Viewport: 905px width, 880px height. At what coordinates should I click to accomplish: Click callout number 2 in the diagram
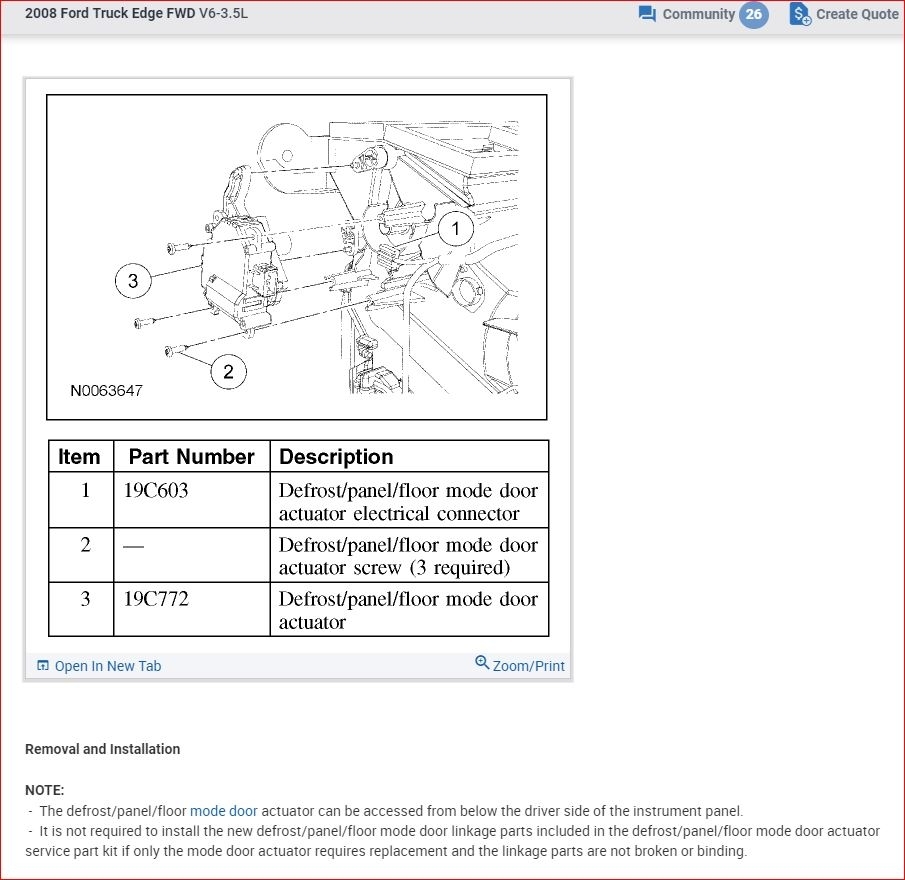pyautogui.click(x=229, y=372)
